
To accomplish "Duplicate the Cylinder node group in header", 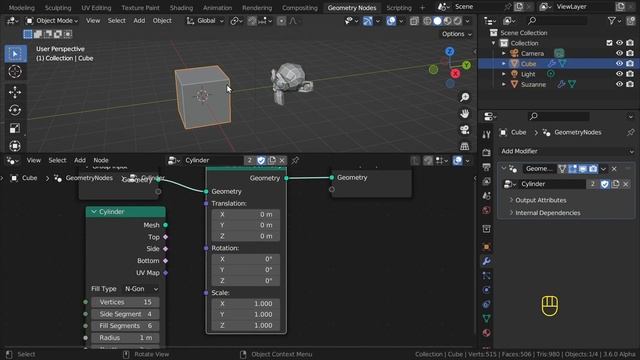I will pos(272,160).
